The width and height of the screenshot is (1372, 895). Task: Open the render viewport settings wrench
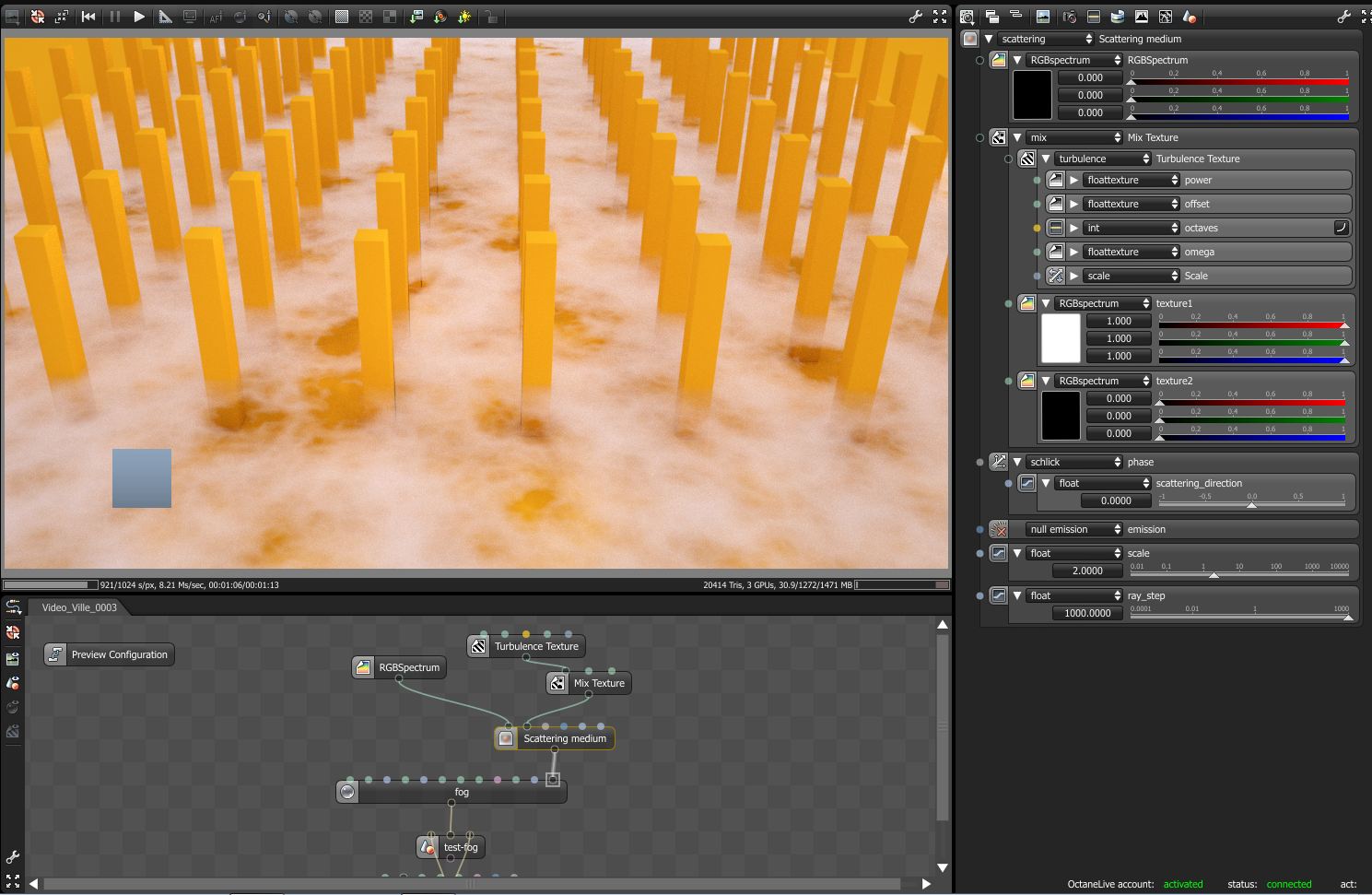click(915, 17)
